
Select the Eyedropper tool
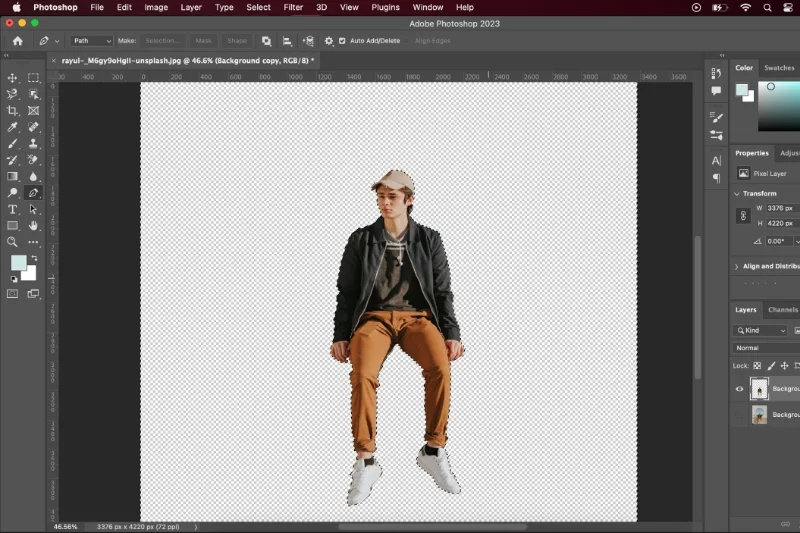tap(12, 127)
